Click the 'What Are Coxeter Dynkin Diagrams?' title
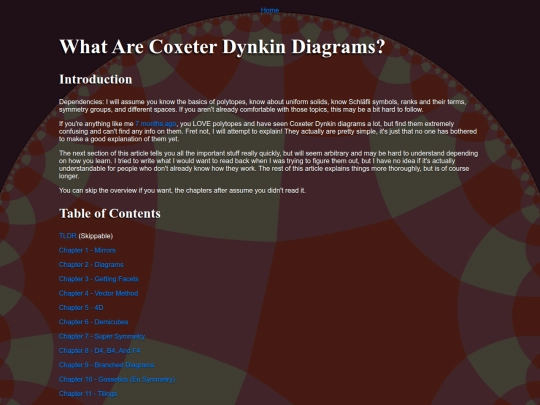 222,46
